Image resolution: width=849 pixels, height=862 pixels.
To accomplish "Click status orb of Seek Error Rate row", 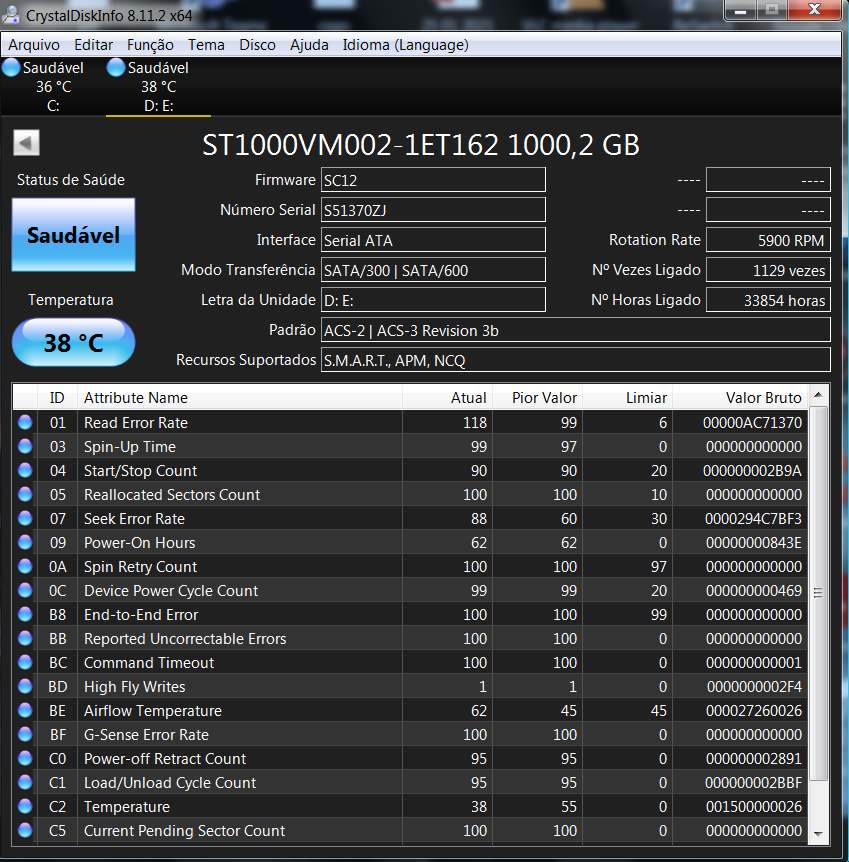I will (25, 518).
